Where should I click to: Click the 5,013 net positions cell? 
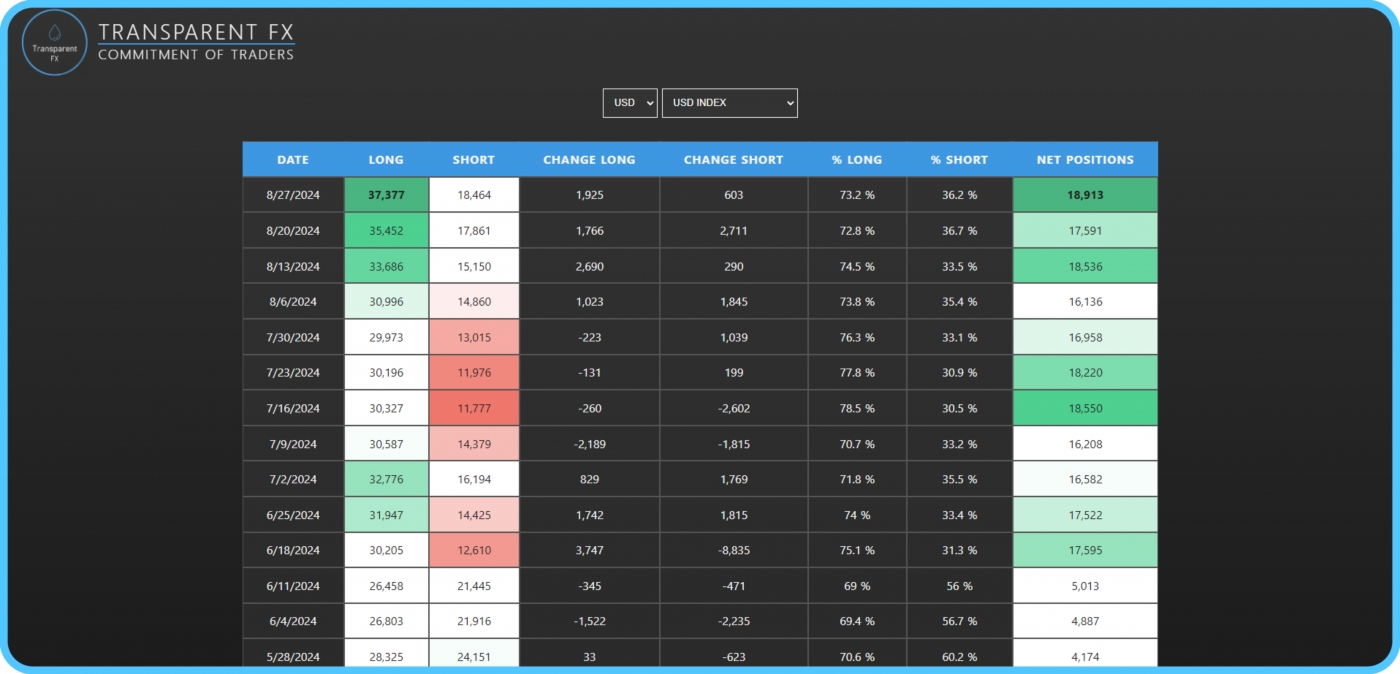tap(1085, 586)
